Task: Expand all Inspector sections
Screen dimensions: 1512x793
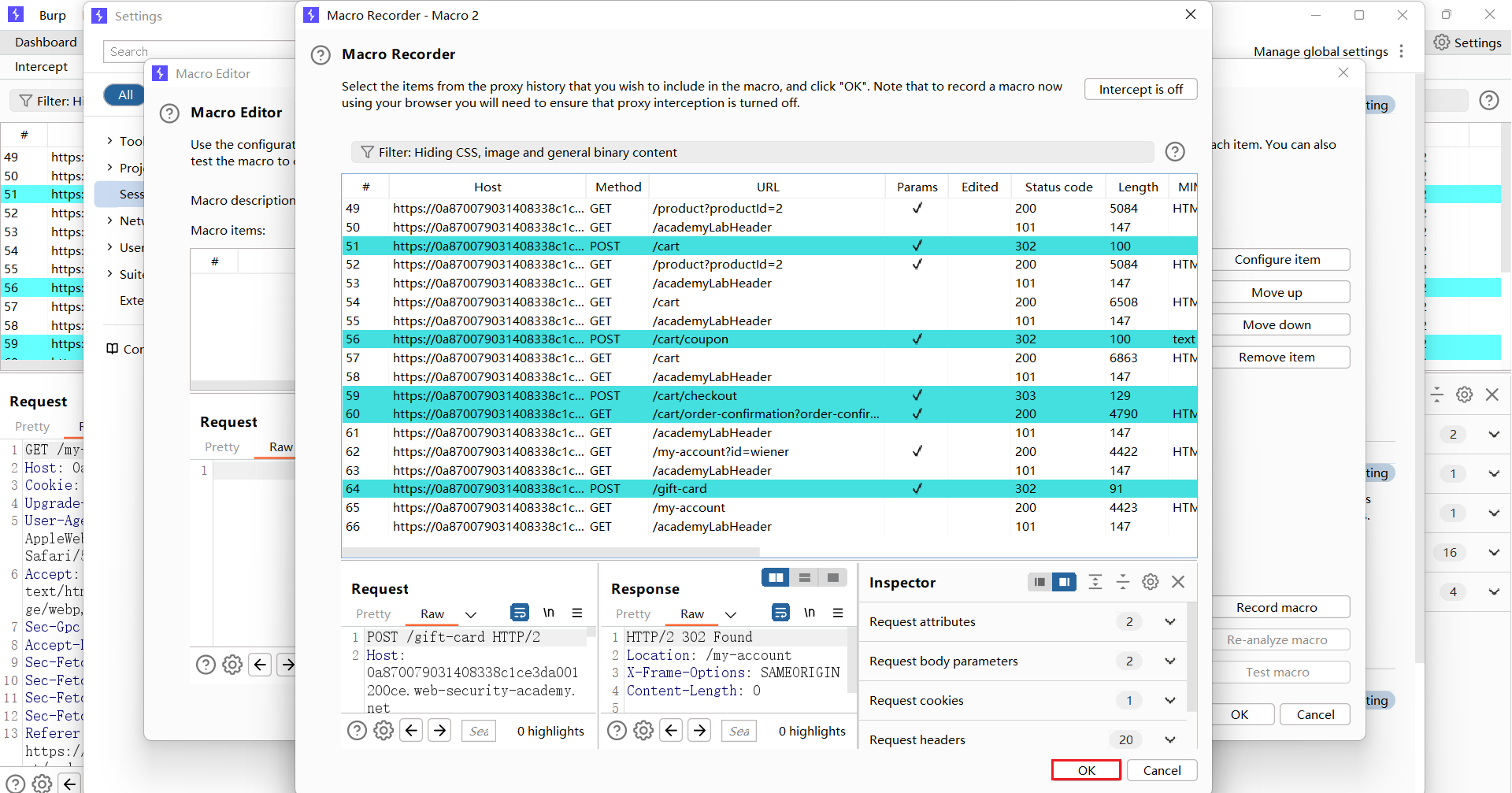Action: point(1095,582)
